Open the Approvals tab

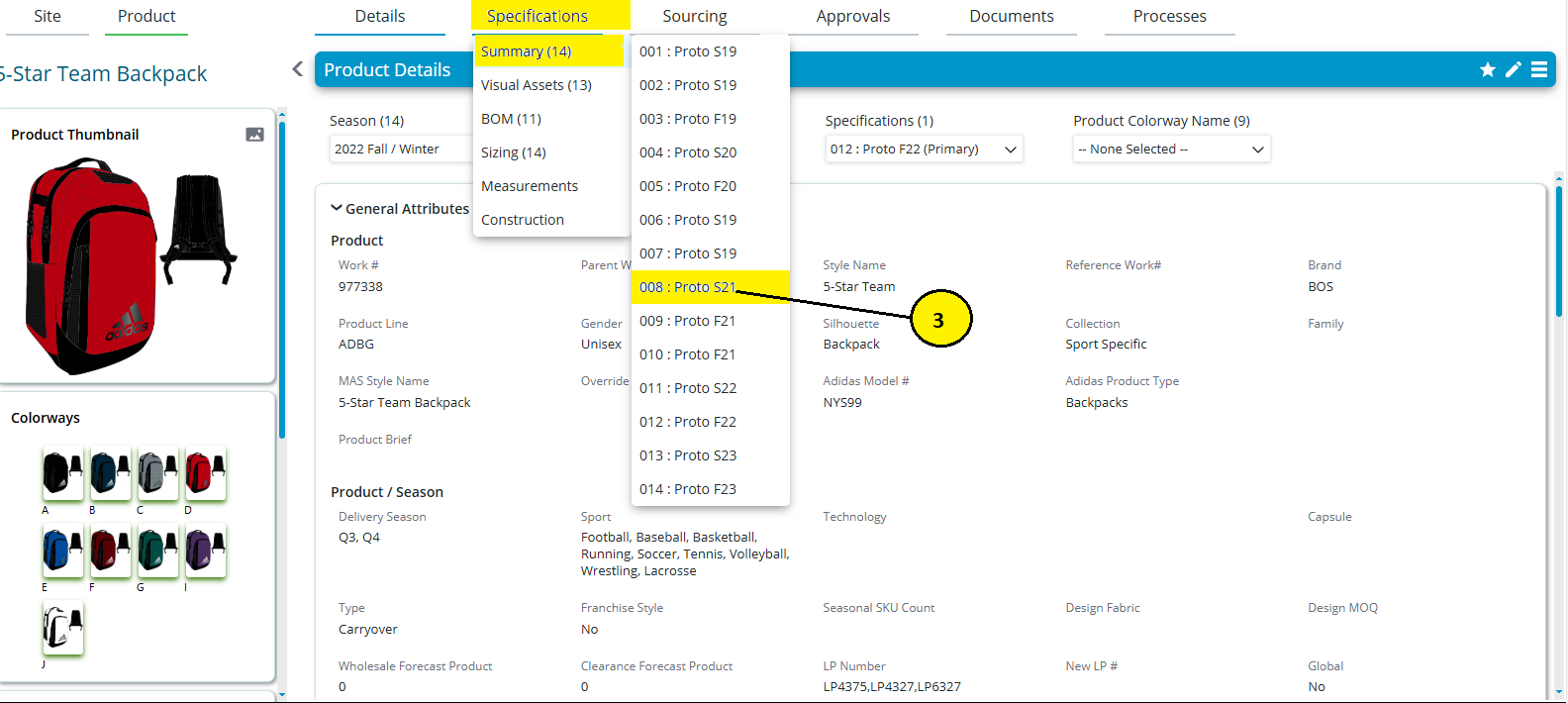coord(853,16)
